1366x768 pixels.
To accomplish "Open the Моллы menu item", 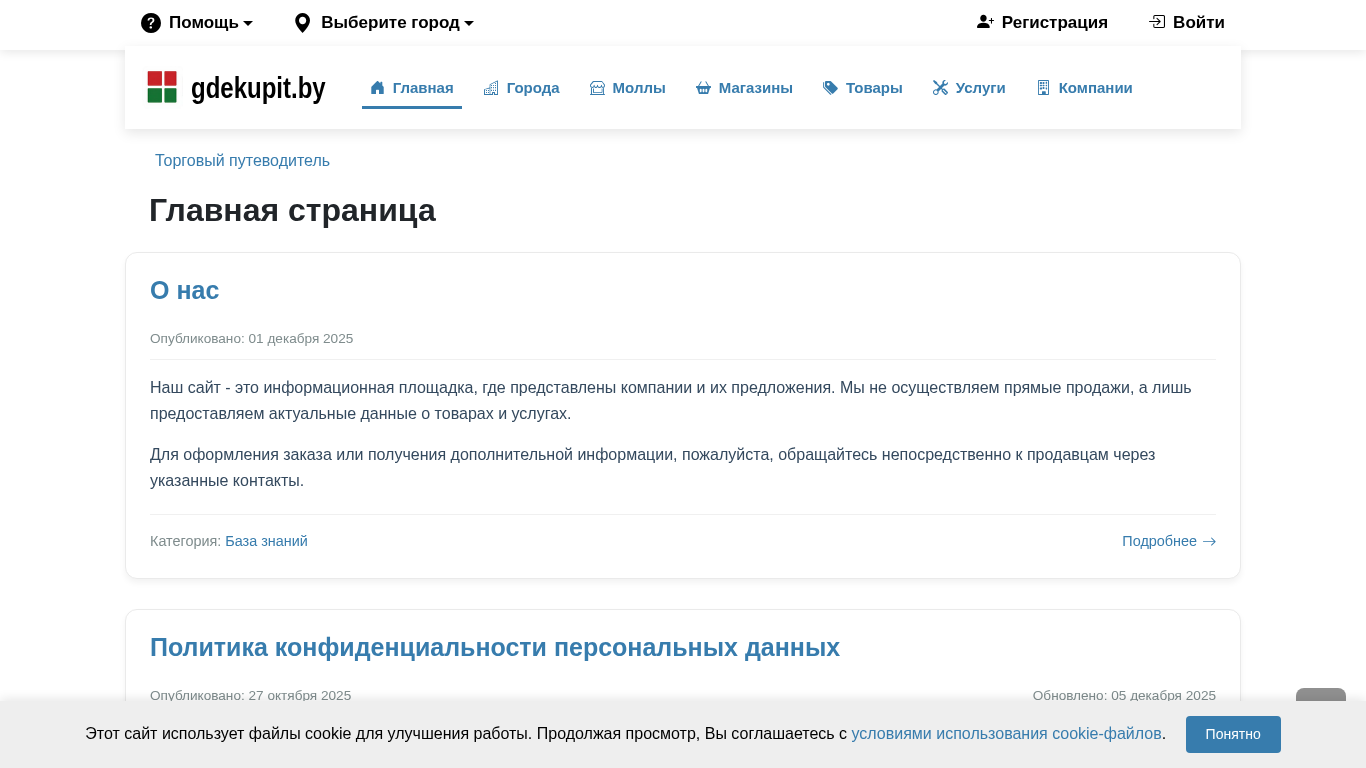I will click(x=627, y=88).
